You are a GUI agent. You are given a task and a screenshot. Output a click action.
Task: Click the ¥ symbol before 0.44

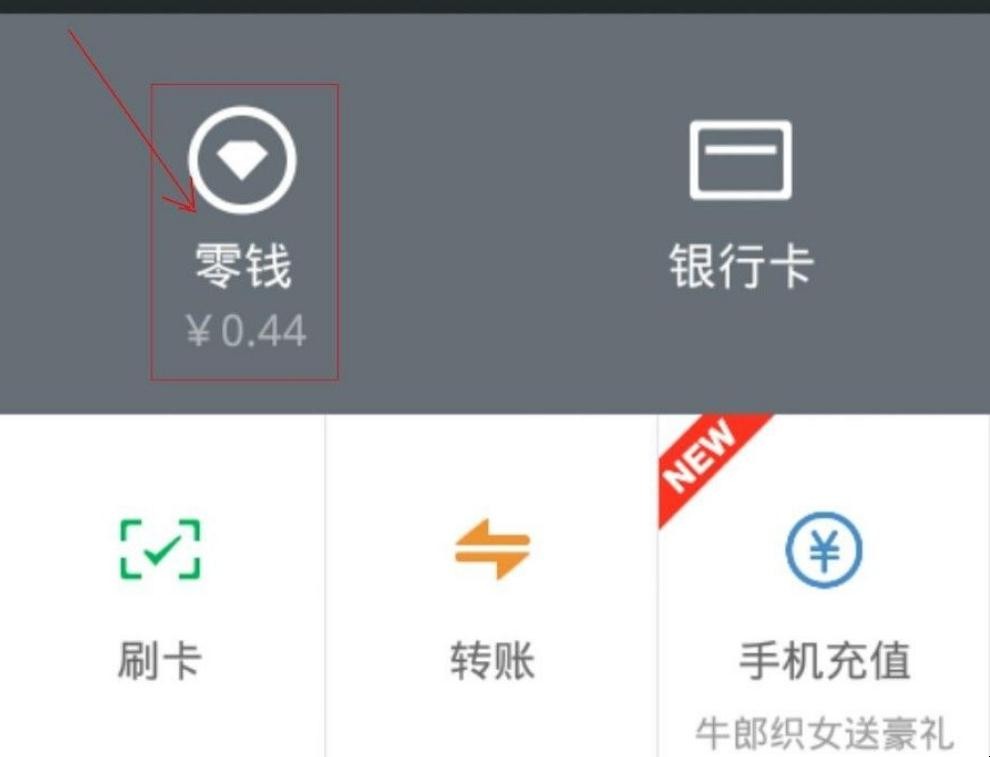click(x=198, y=331)
